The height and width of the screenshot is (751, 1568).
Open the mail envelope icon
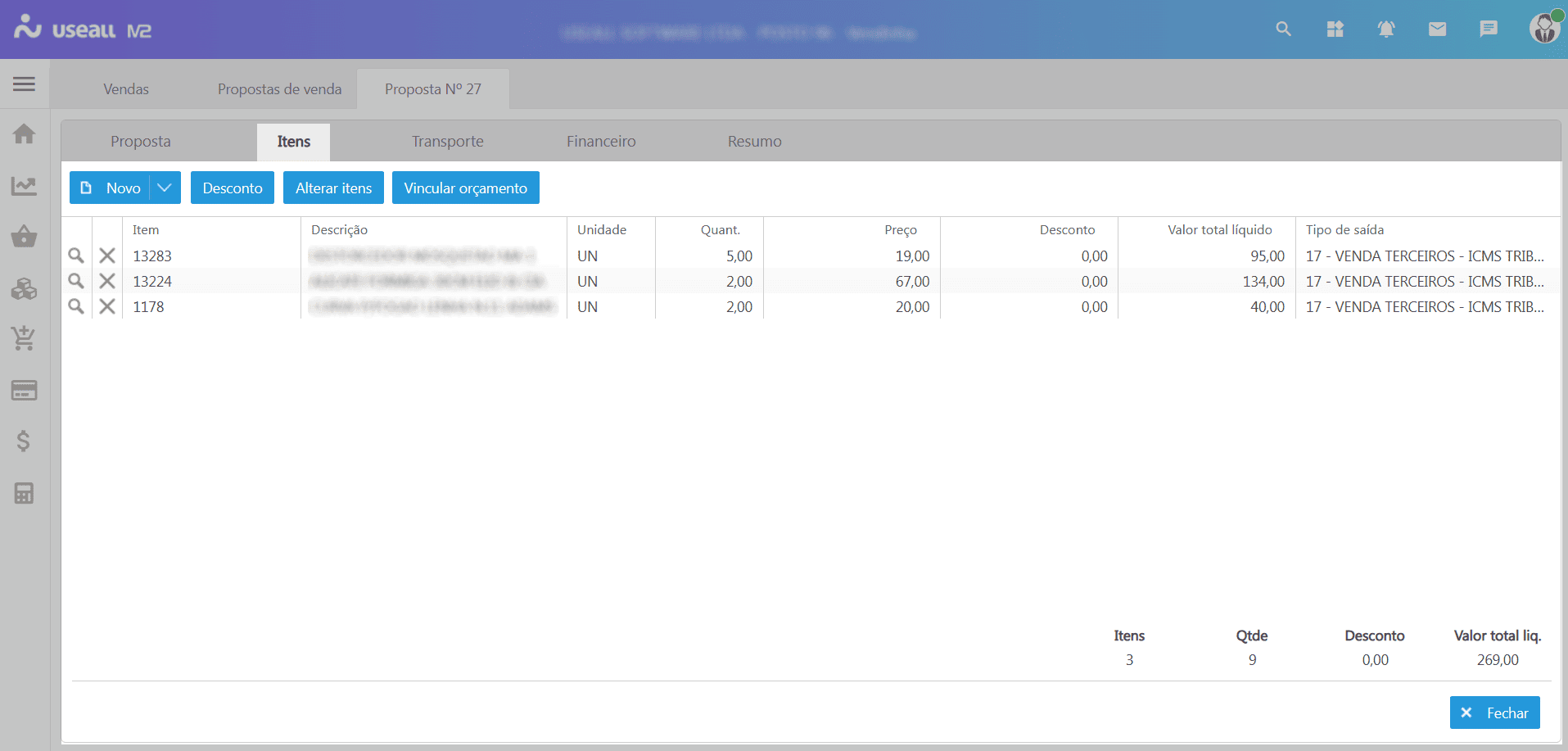click(x=1437, y=29)
